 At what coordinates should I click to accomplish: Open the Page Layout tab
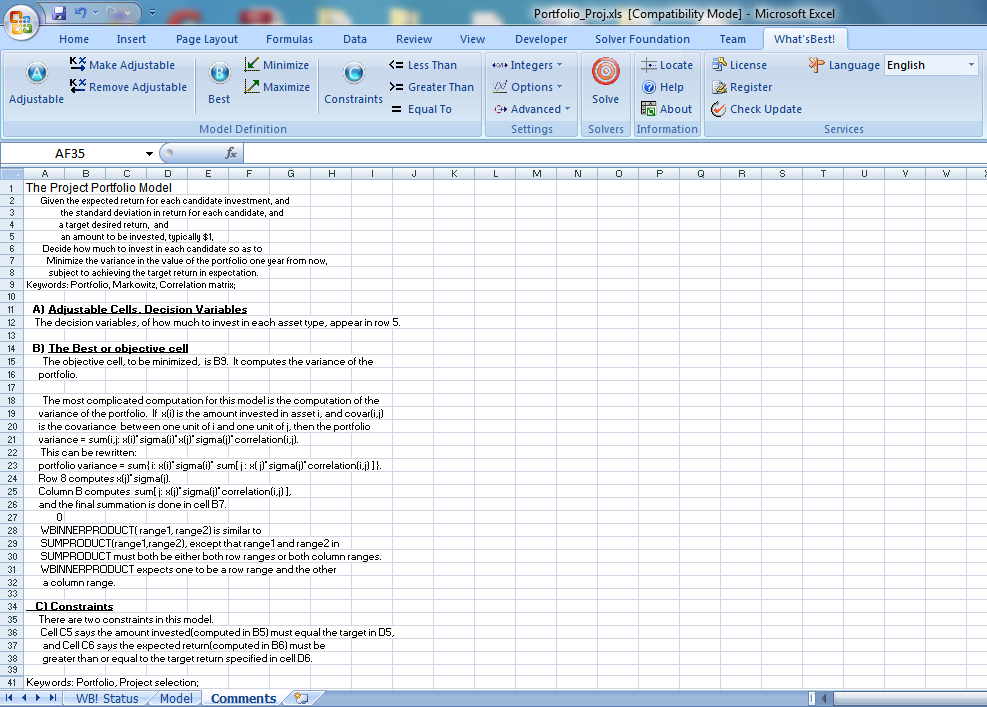click(x=206, y=39)
